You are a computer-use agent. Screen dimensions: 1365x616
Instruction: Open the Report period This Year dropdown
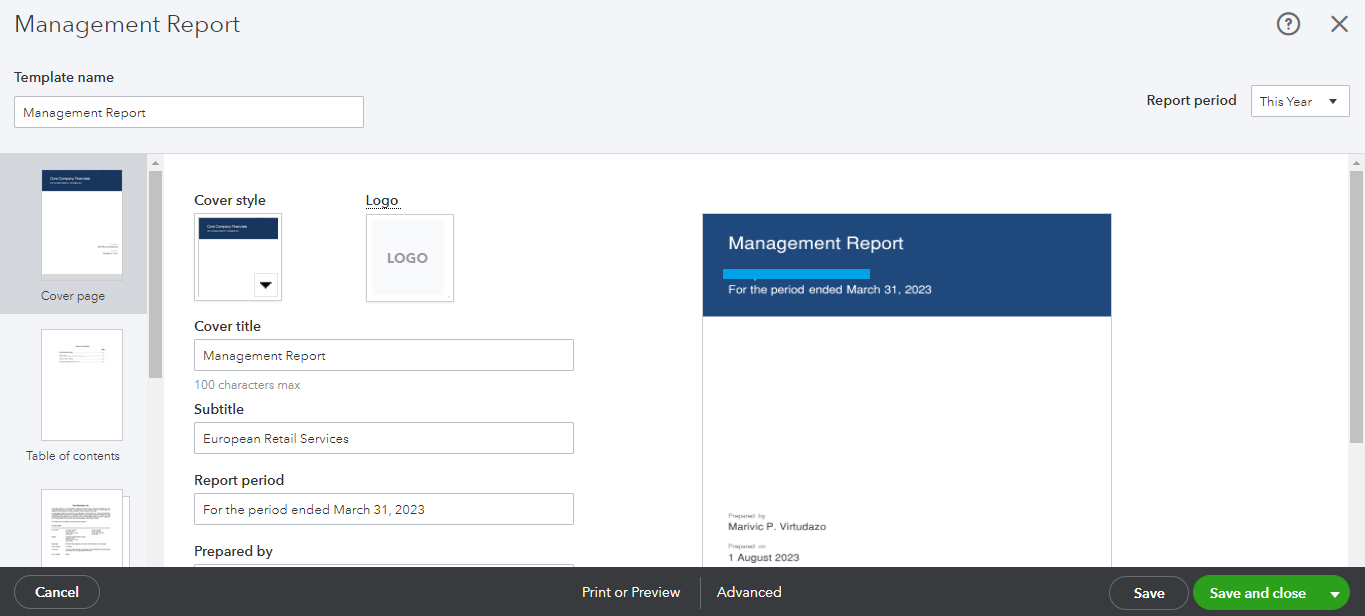(1300, 101)
